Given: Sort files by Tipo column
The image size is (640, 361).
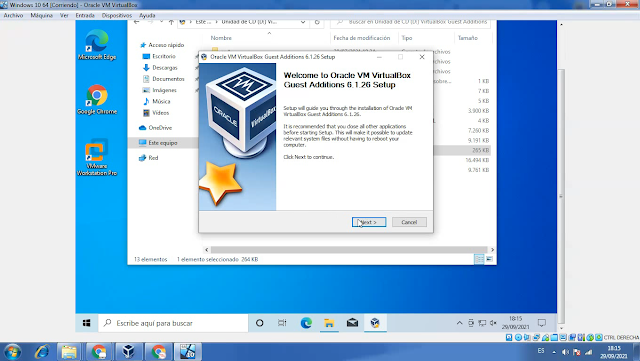Looking at the screenshot, I should click(x=407, y=38).
